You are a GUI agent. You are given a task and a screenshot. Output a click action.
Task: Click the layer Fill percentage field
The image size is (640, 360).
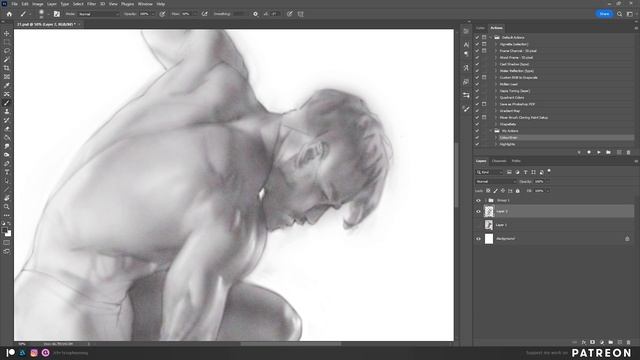[539, 191]
